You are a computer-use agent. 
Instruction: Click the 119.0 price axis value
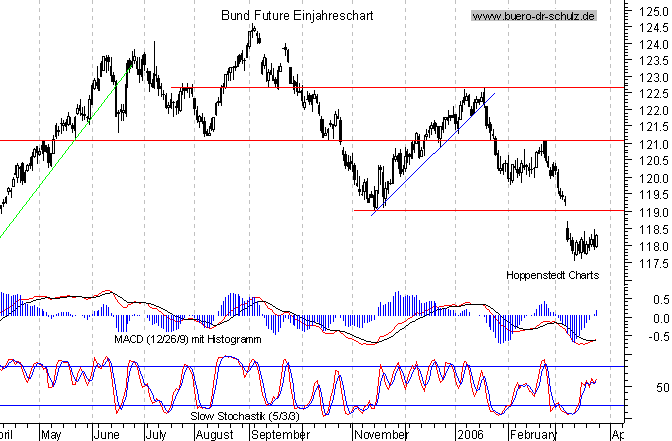[x=651, y=213]
